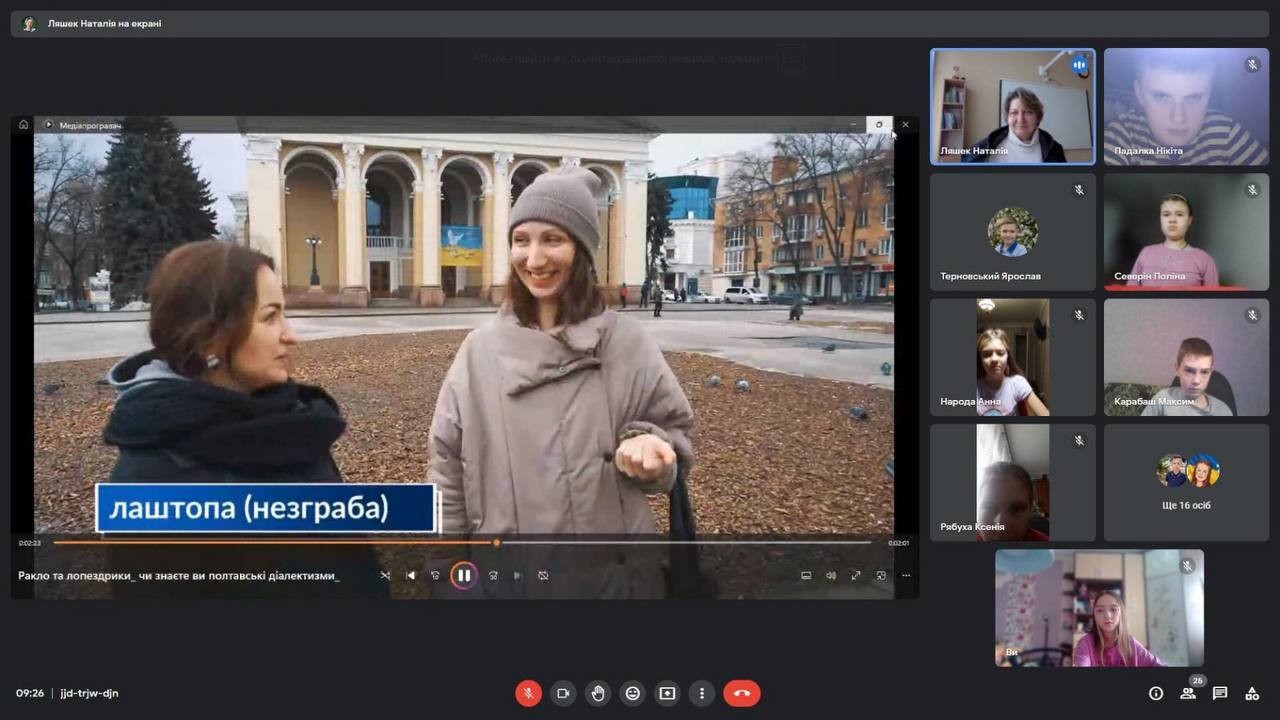This screenshot has width=1280, height=720.
Task: Open more options three-dot menu in call bar
Action: (x=702, y=693)
